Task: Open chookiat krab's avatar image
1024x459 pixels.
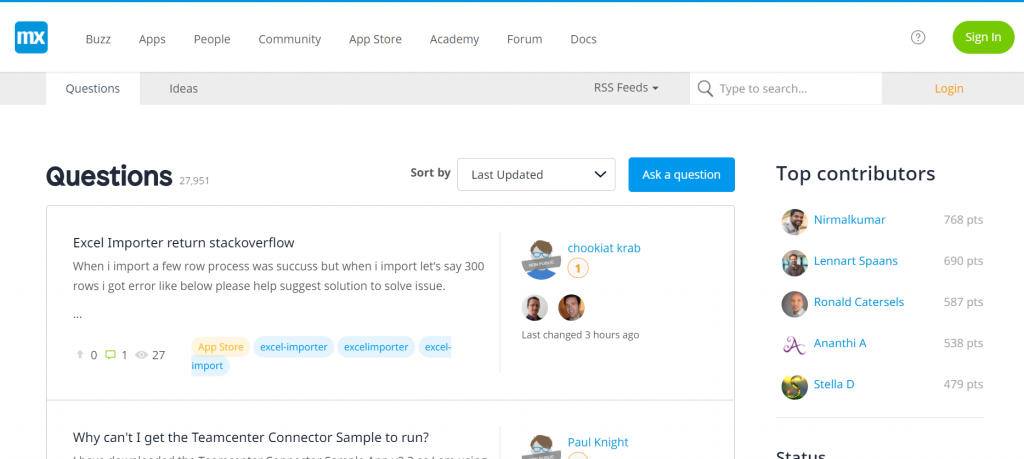Action: 541,258
